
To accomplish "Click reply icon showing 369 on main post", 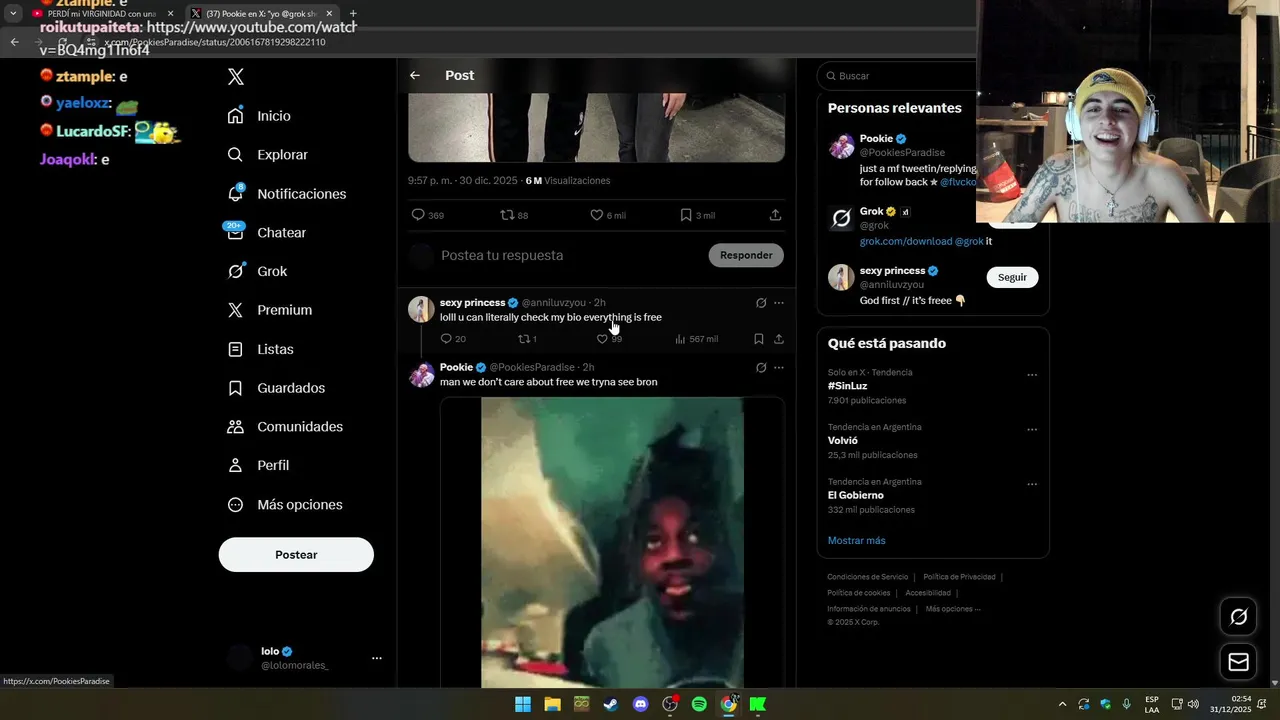I will [x=427, y=215].
